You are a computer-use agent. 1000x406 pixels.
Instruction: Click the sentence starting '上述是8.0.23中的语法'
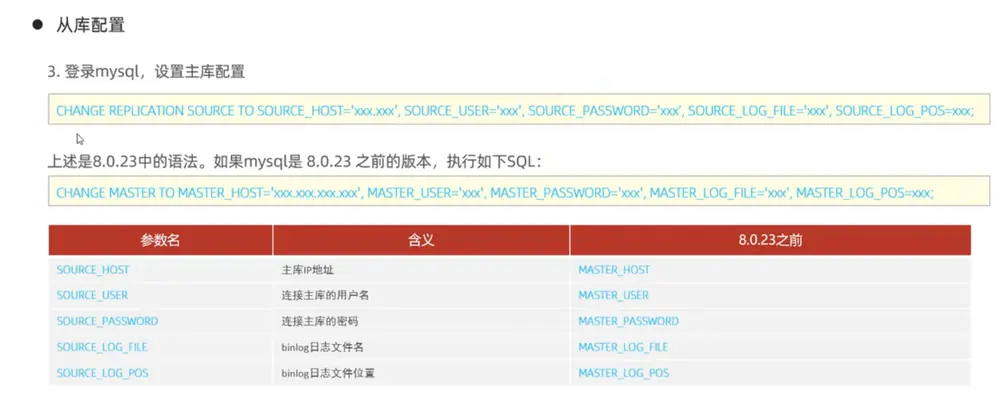click(295, 162)
